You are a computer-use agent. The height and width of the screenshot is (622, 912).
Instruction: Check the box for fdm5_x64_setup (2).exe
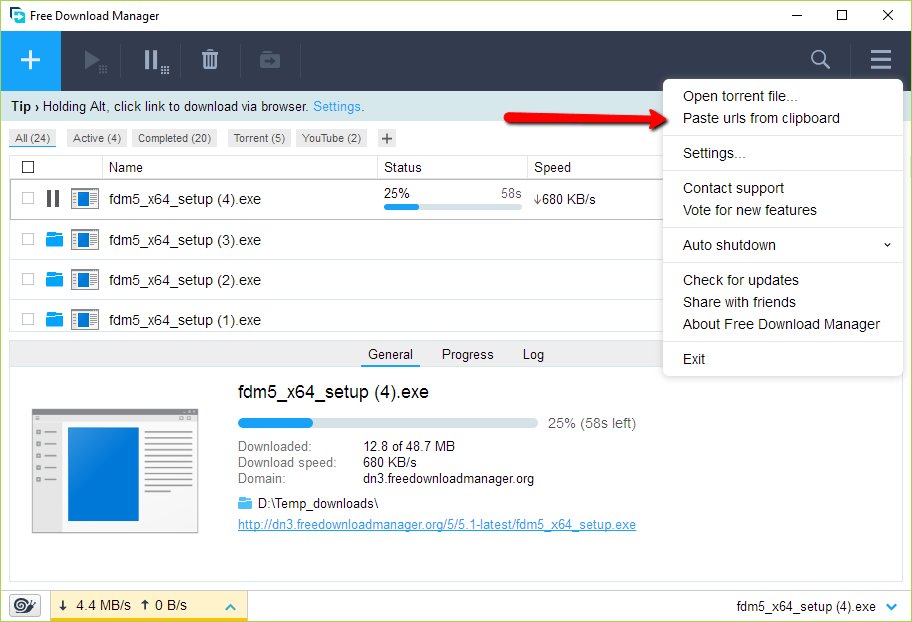click(x=28, y=279)
